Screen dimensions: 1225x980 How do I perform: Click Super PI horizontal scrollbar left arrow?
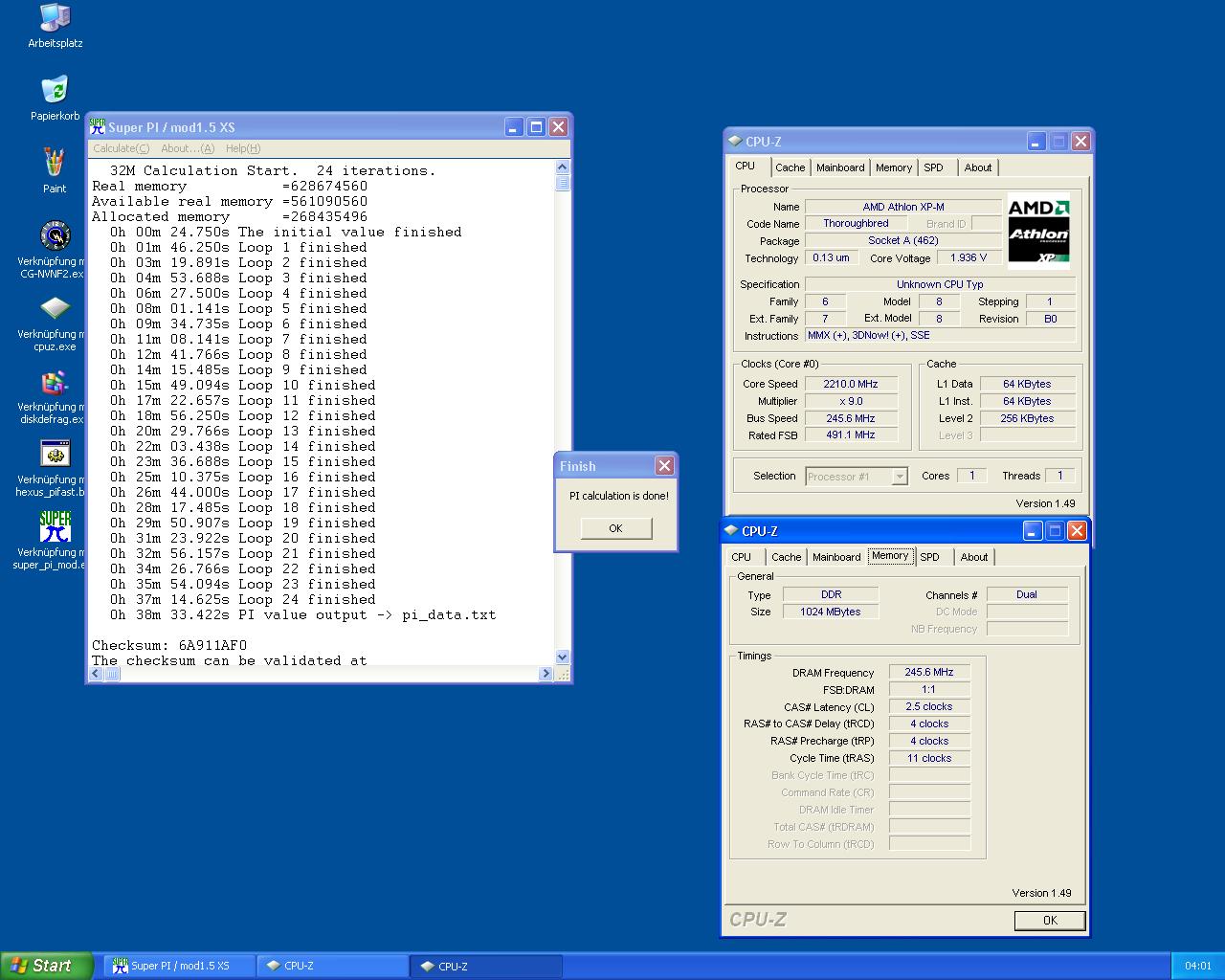tap(95, 674)
